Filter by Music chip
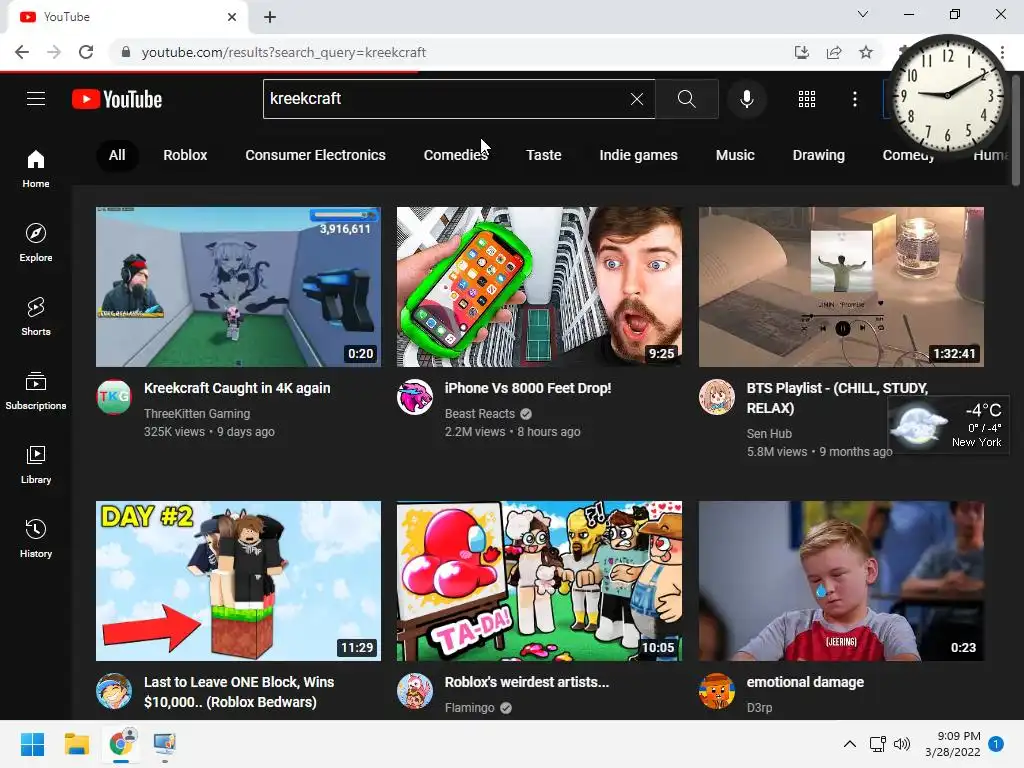 735,155
